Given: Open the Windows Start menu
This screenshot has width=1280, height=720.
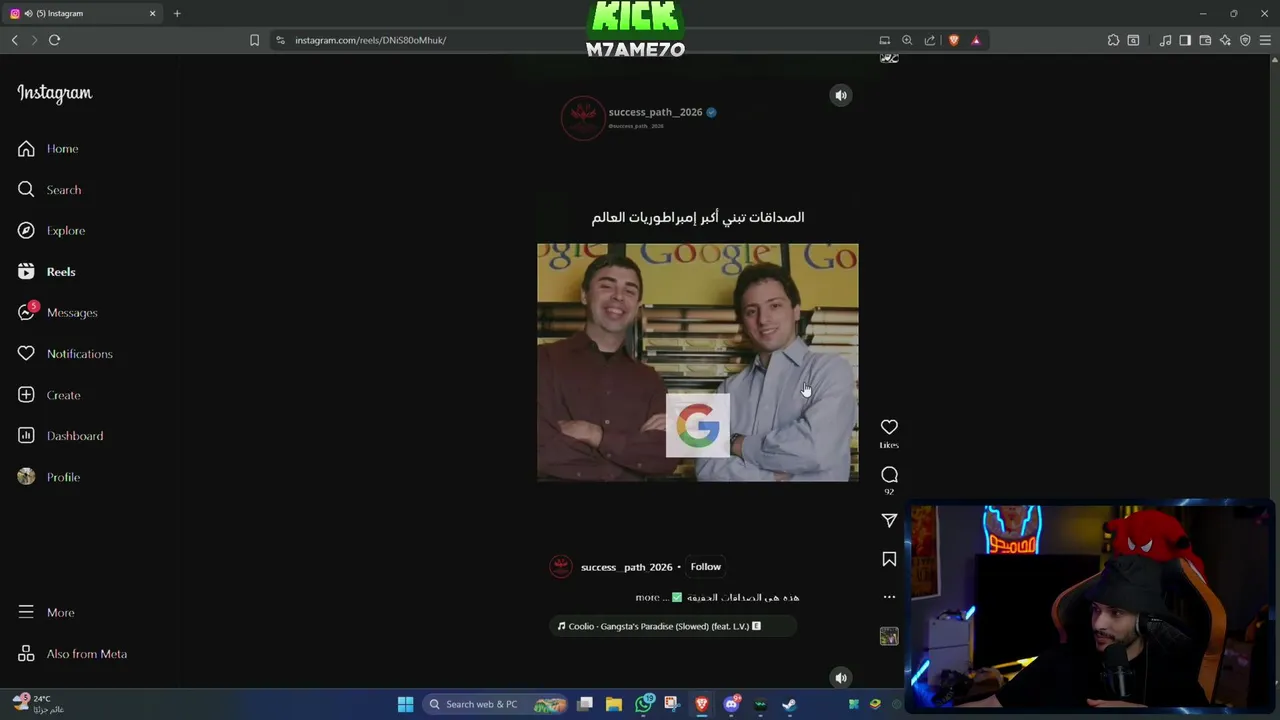Looking at the screenshot, I should 405,704.
